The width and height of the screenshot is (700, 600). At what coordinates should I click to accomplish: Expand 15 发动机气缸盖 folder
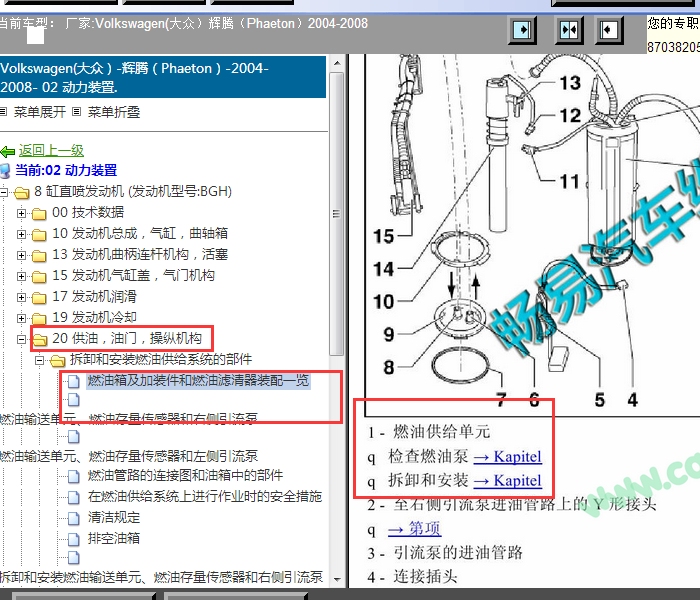[x=21, y=276]
